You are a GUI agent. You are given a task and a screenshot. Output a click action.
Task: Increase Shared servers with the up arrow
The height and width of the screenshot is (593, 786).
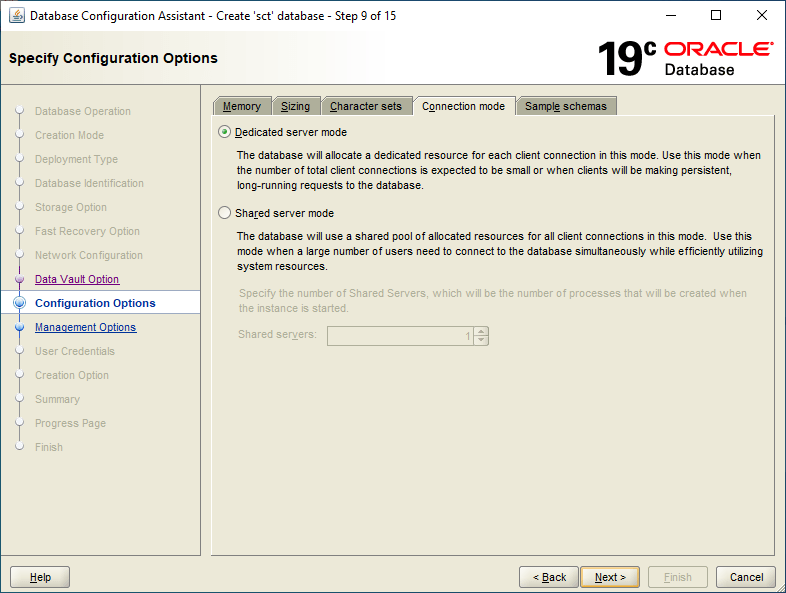tap(481, 331)
